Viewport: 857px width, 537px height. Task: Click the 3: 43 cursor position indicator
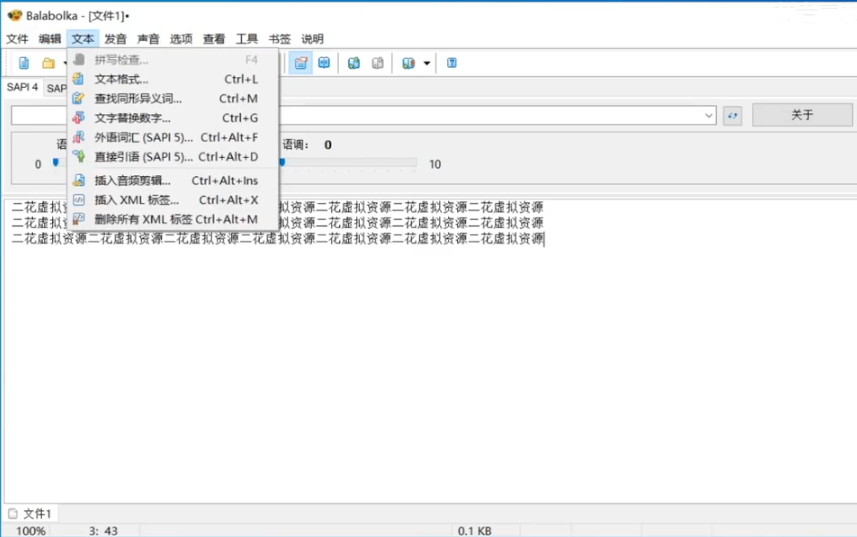[103, 530]
